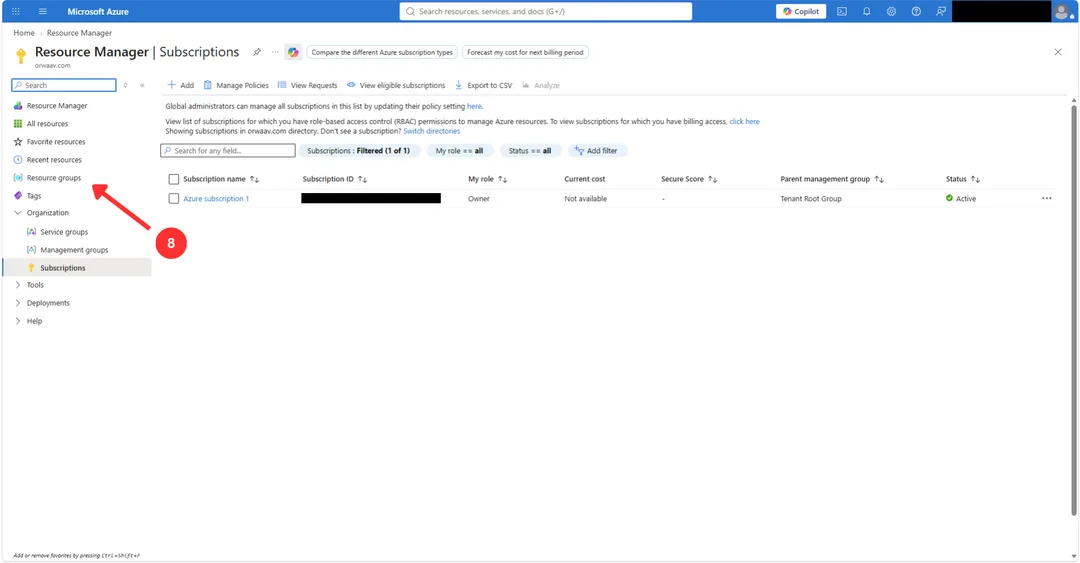
Task: Collapse the Organization section
Action: pyautogui.click(x=18, y=213)
